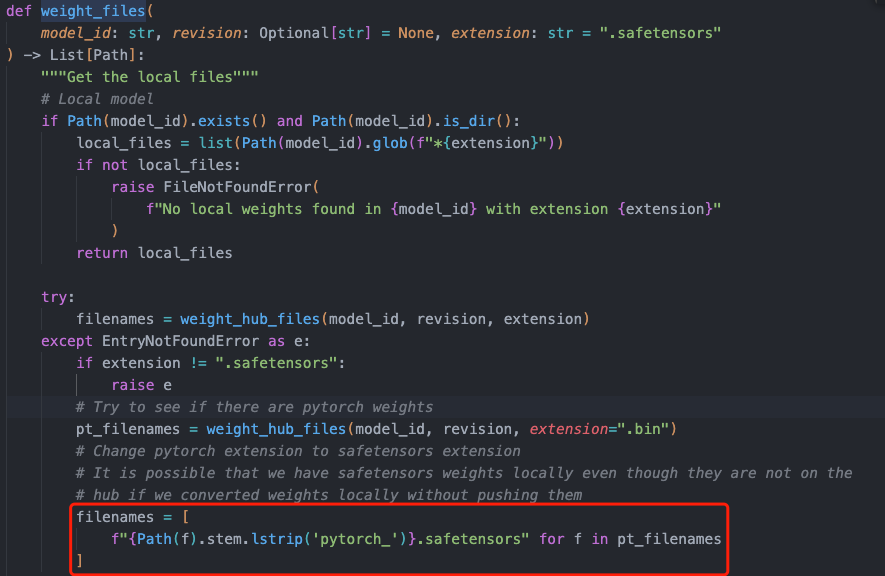Click 'except EntryNotFoundError as e:' line

[x=176, y=341]
